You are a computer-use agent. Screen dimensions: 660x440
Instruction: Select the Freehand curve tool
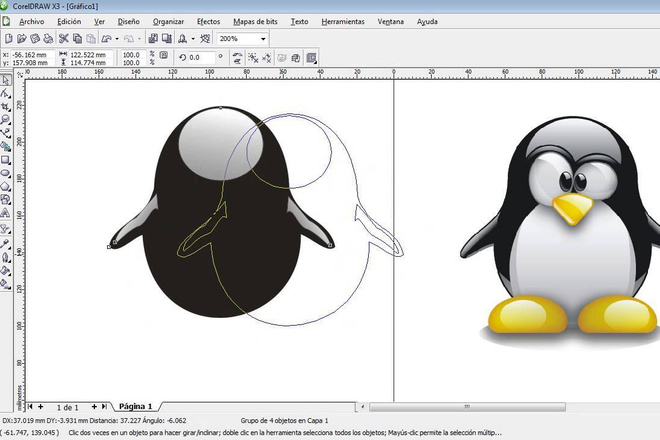point(5,133)
